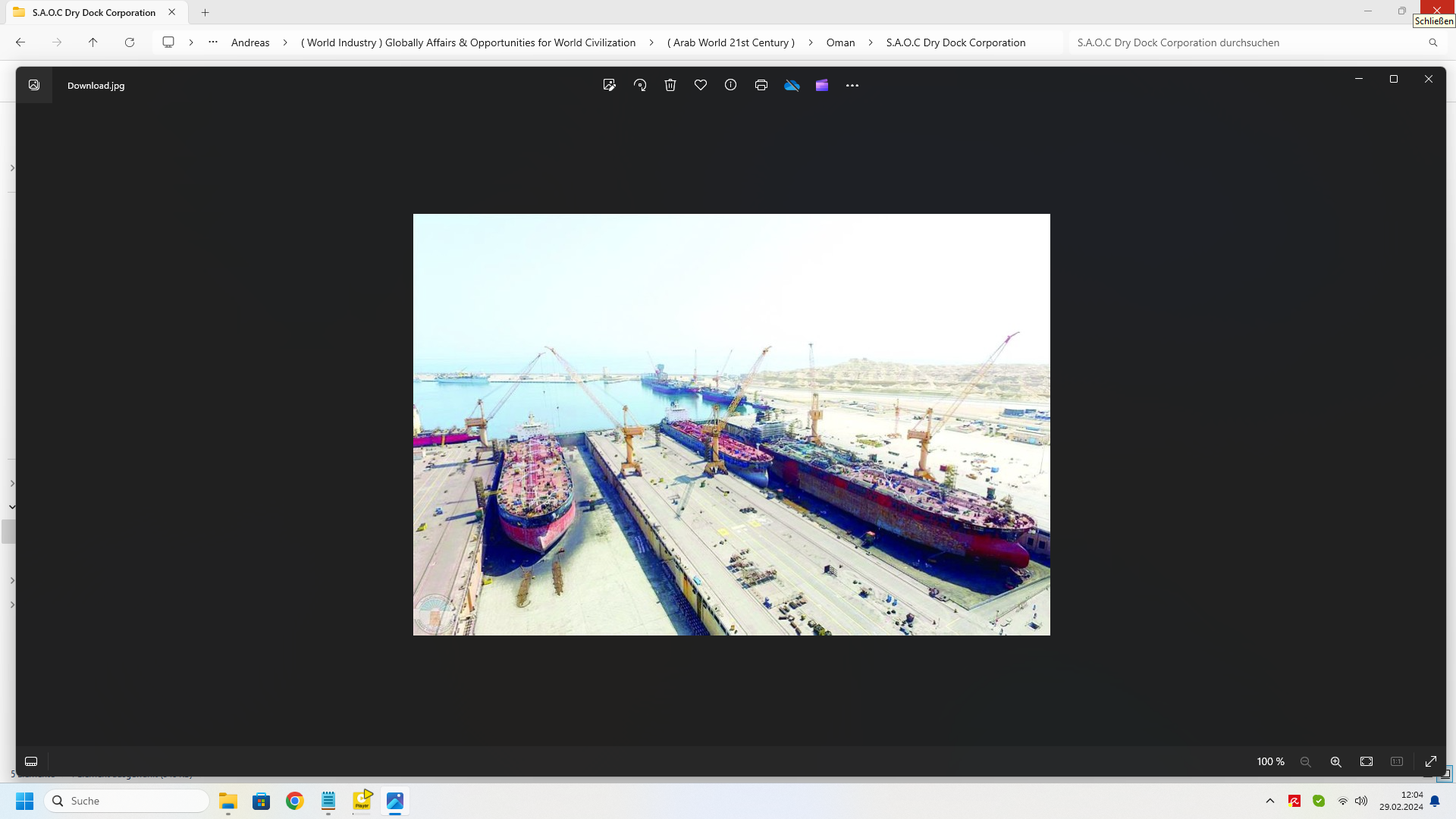The width and height of the screenshot is (1456, 819).
Task: Expand the chevron after the monitor icon
Action: 191,42
